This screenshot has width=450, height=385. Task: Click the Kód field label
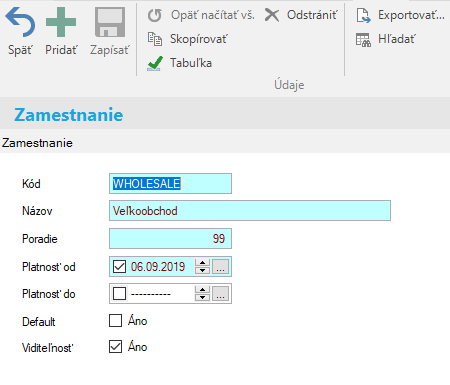click(x=31, y=184)
